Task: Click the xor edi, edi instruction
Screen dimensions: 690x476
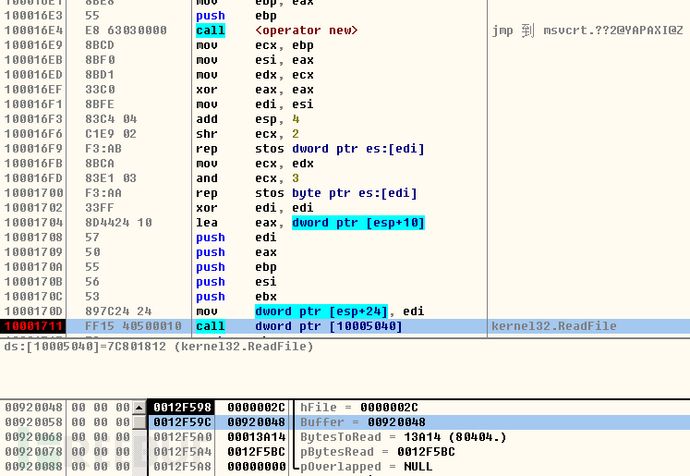Action: [345, 208]
